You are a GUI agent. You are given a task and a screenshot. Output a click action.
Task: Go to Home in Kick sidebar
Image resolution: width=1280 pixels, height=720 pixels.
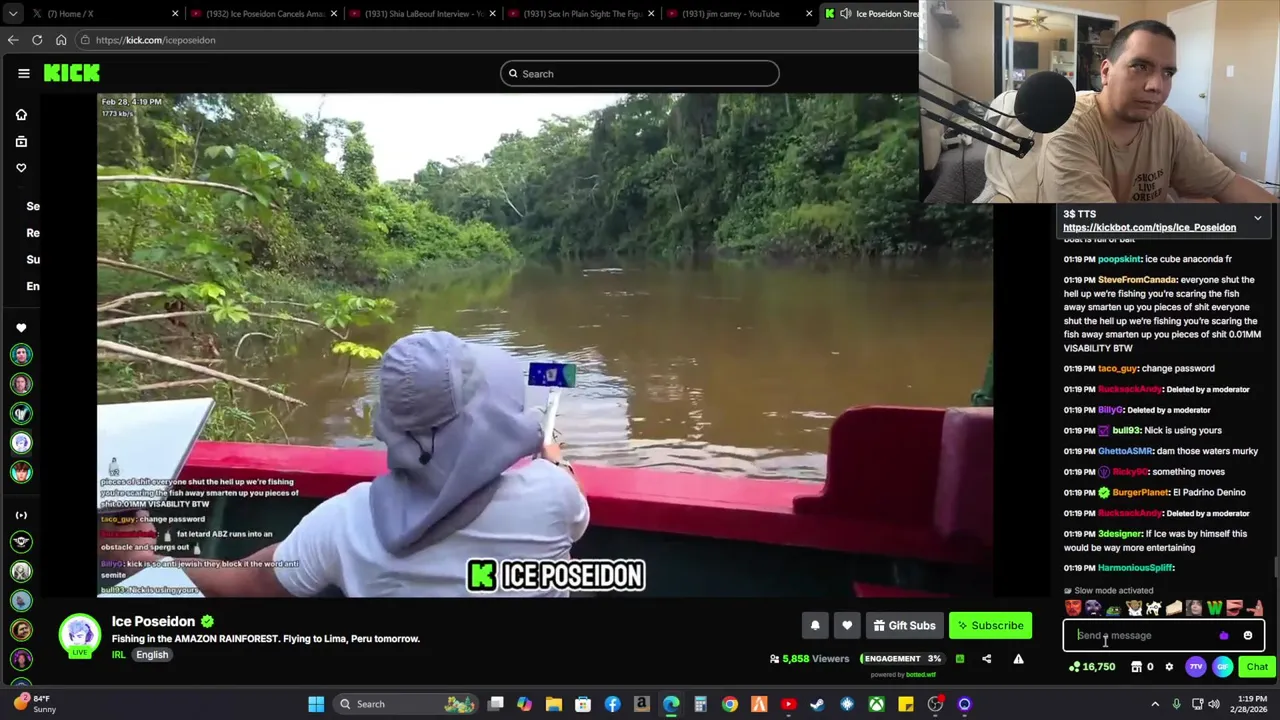(21, 115)
